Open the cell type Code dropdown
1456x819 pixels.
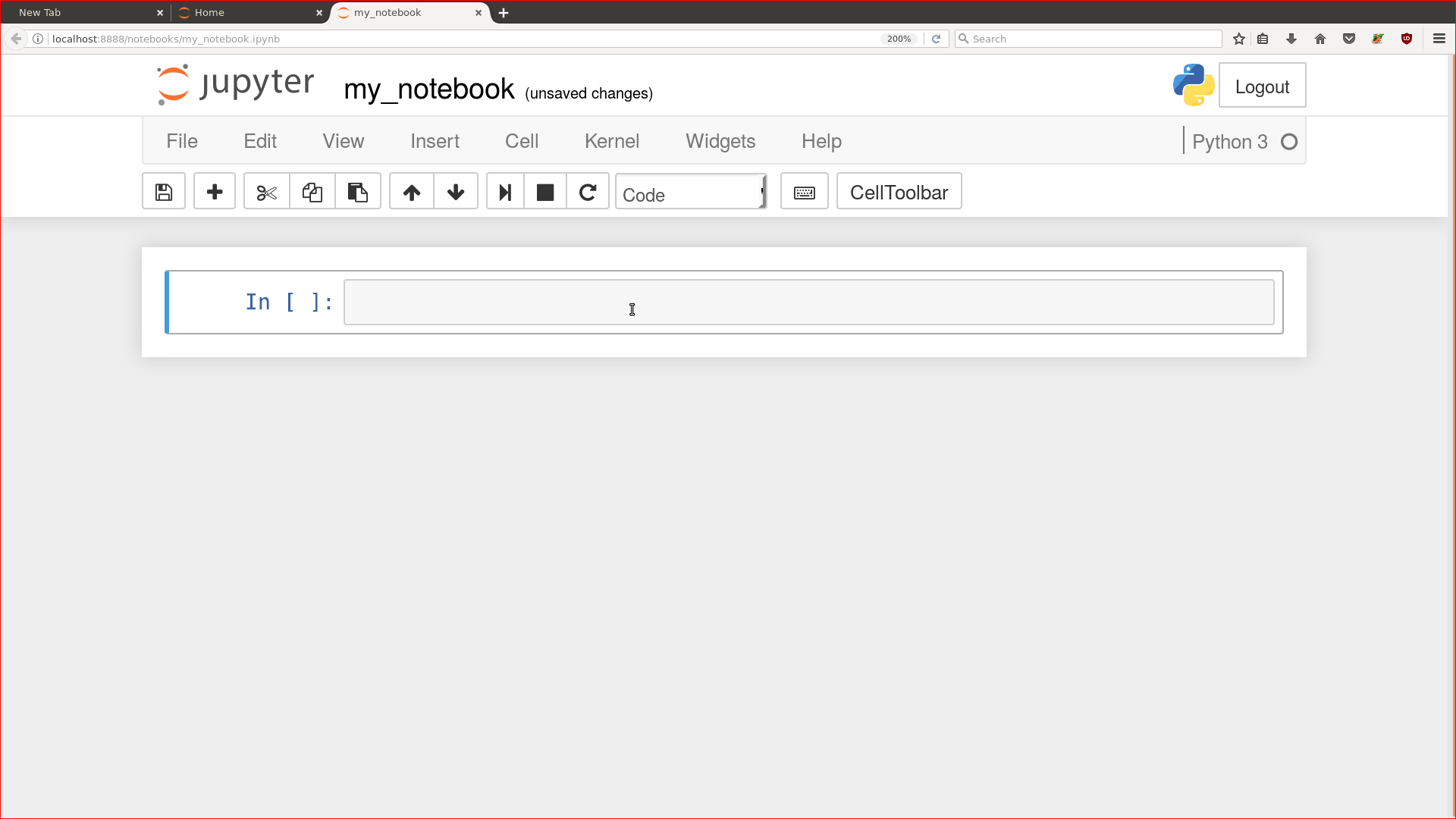point(691,192)
